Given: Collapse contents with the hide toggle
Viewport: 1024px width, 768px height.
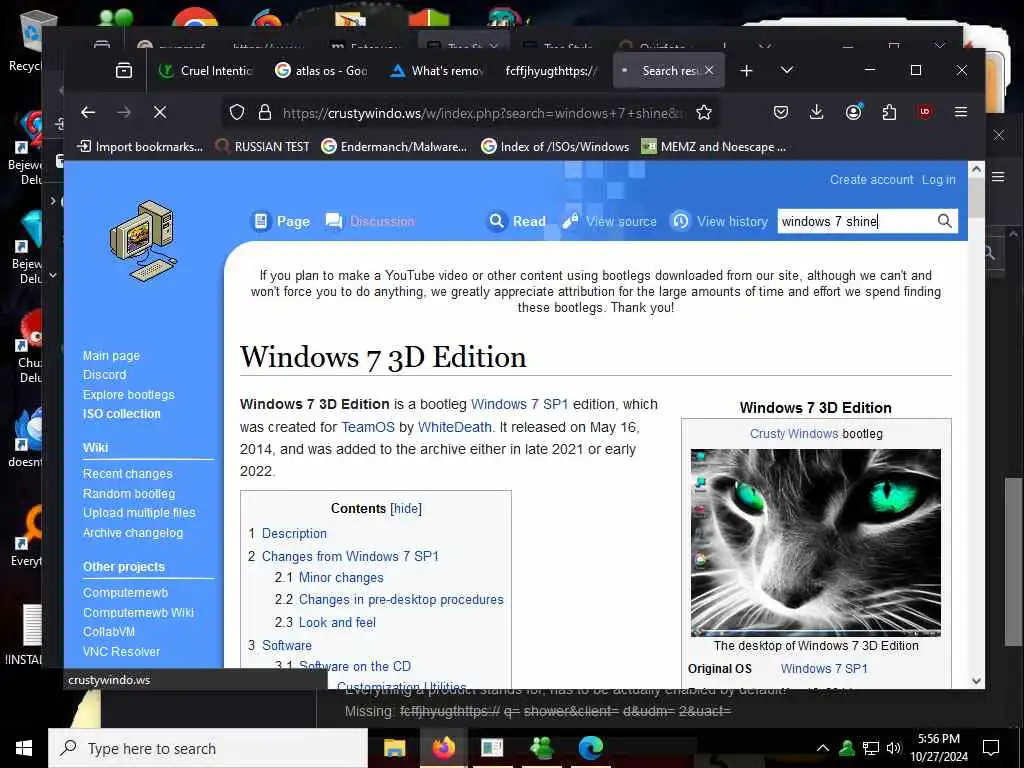Looking at the screenshot, I should (406, 509).
